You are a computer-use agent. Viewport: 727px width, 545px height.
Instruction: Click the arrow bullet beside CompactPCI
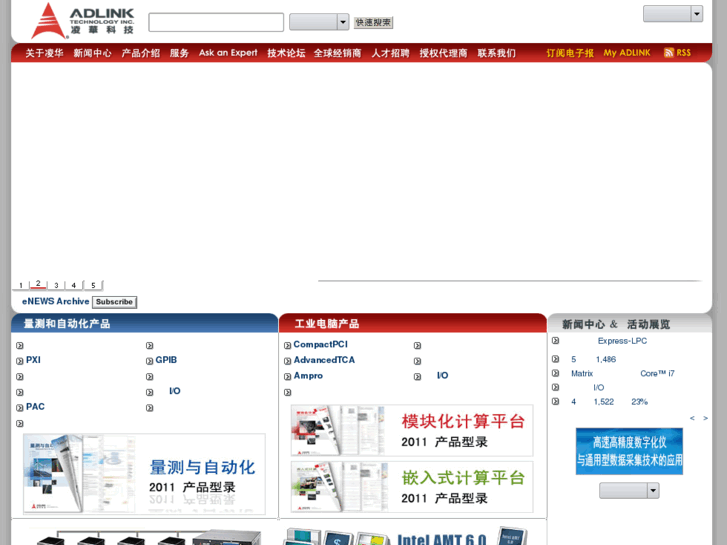click(x=287, y=346)
